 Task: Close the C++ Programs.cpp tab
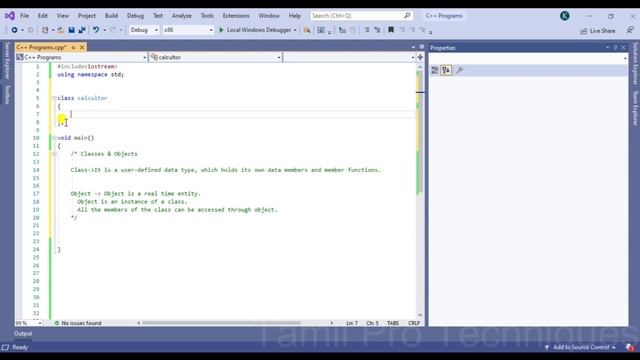pos(82,47)
